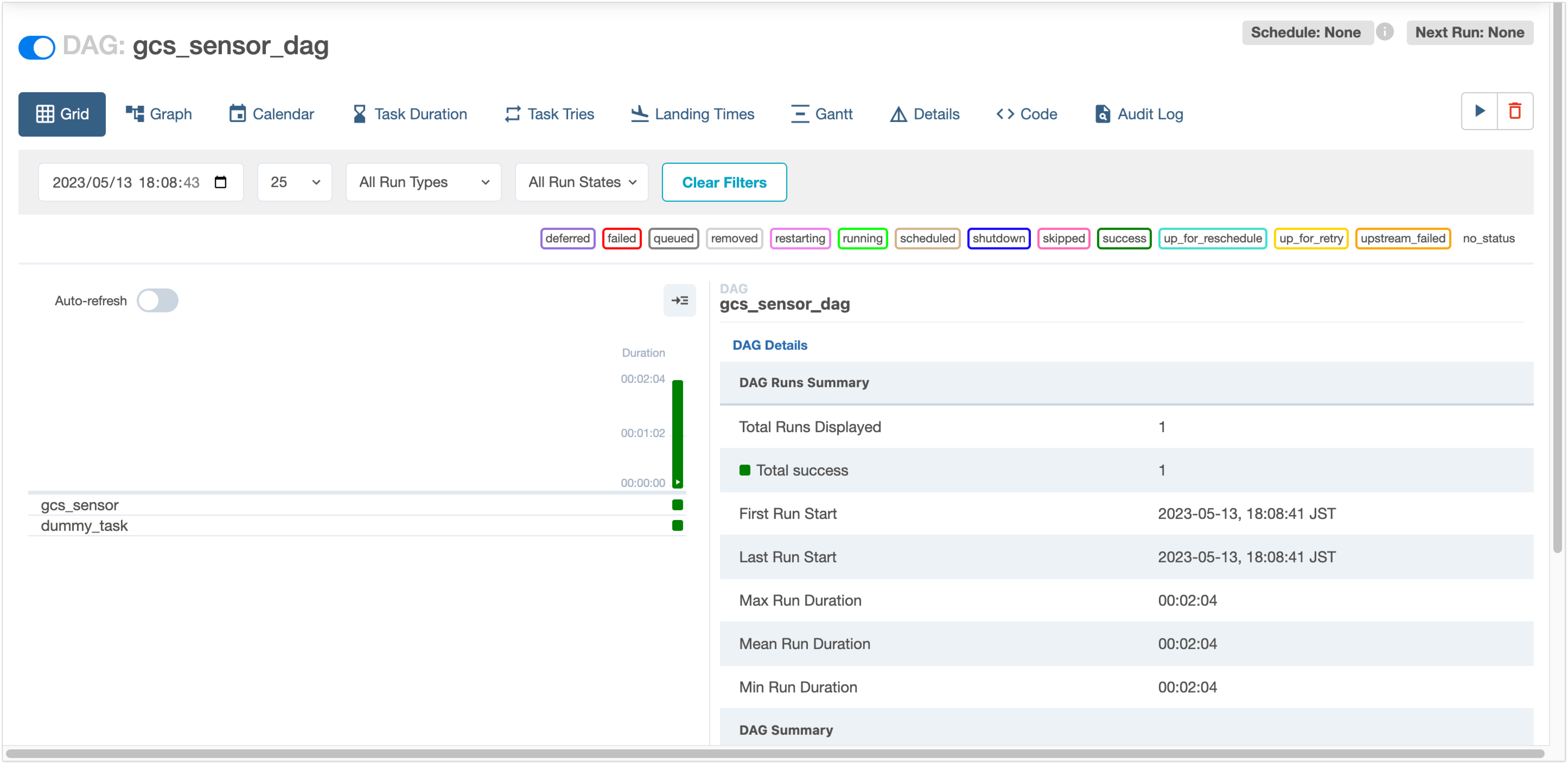The height and width of the screenshot is (764, 1568).
Task: Click the scheduled status legend badge
Action: point(928,239)
